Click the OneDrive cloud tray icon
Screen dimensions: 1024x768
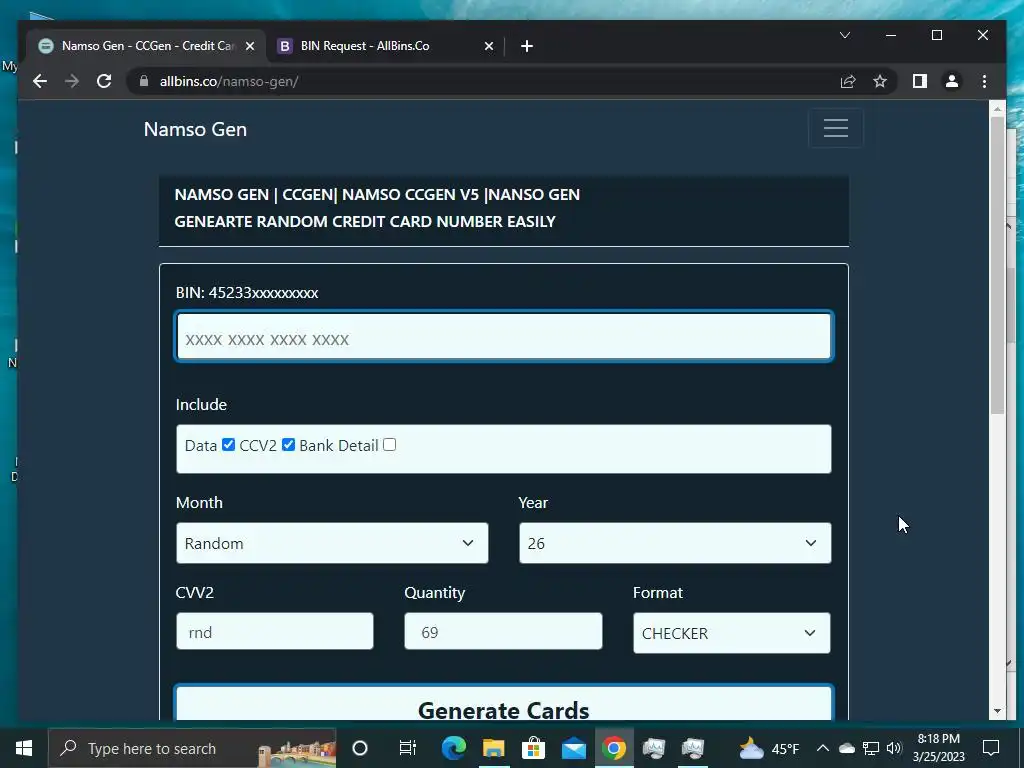coord(846,748)
